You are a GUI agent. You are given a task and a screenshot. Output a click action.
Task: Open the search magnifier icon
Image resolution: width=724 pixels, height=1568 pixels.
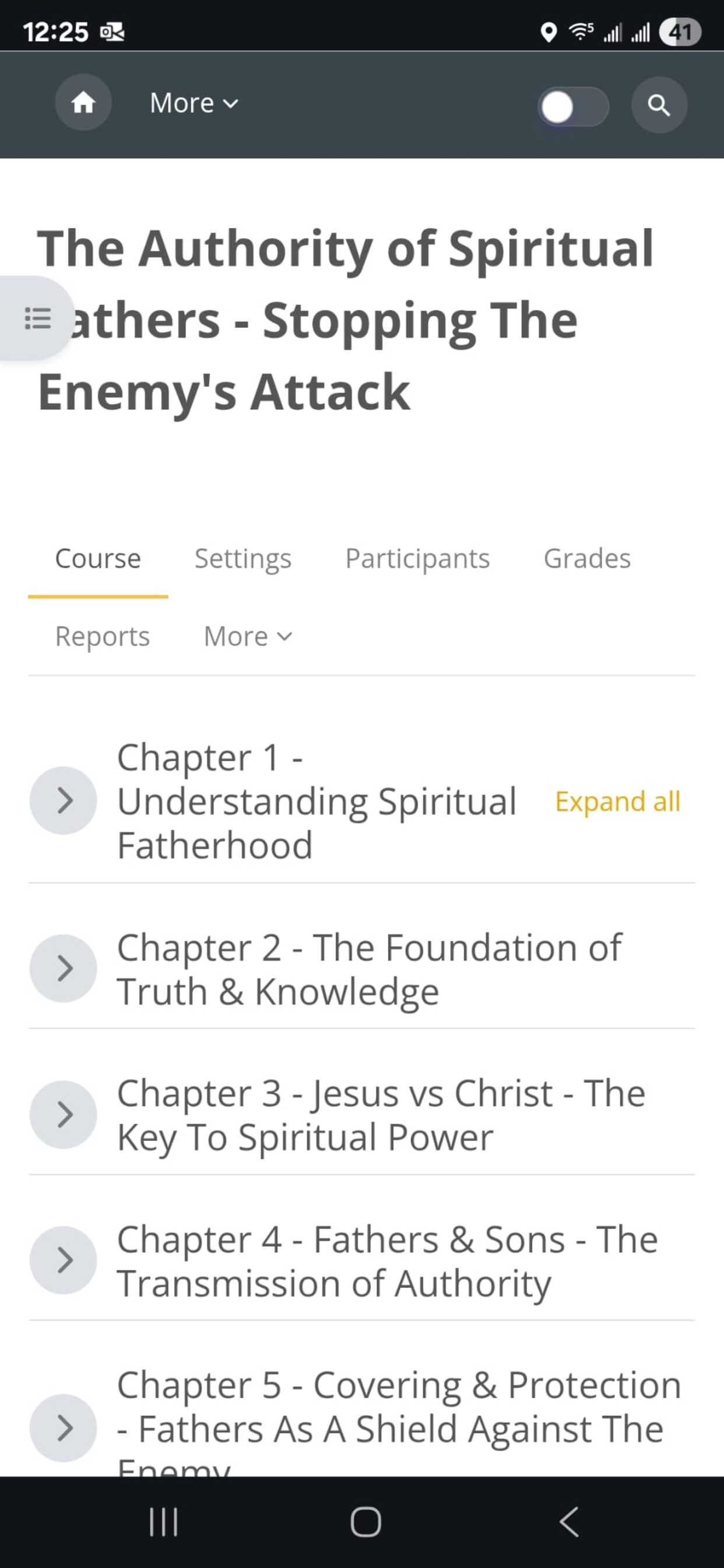659,106
